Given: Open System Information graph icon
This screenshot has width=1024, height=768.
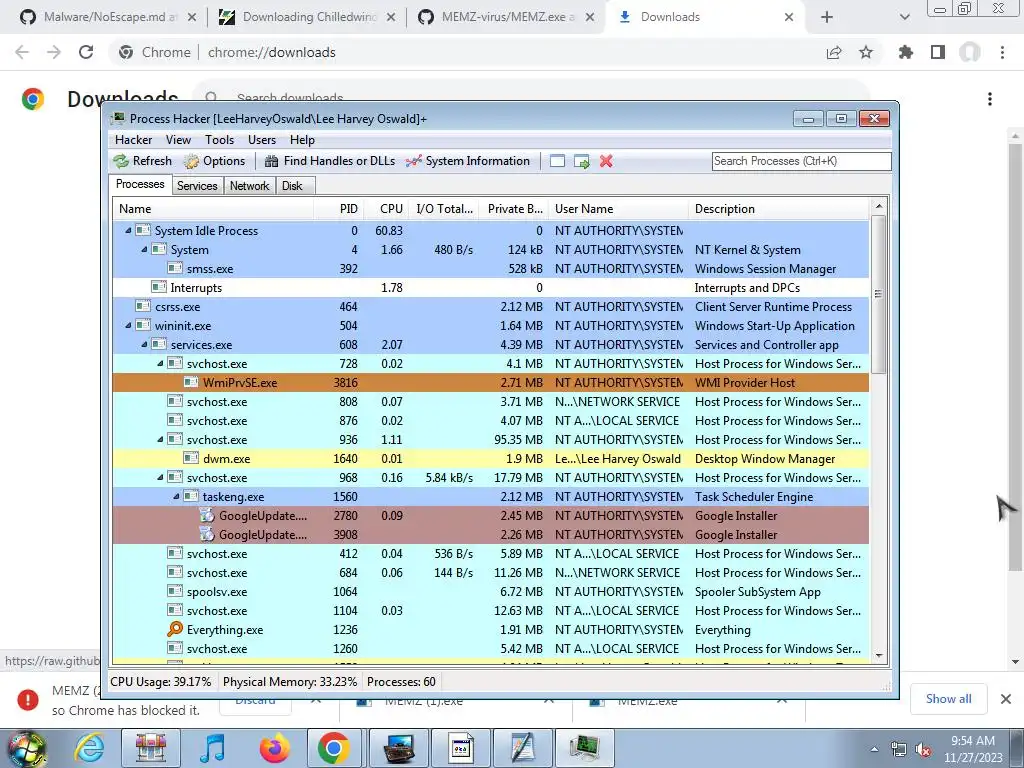Looking at the screenshot, I should (413, 161).
